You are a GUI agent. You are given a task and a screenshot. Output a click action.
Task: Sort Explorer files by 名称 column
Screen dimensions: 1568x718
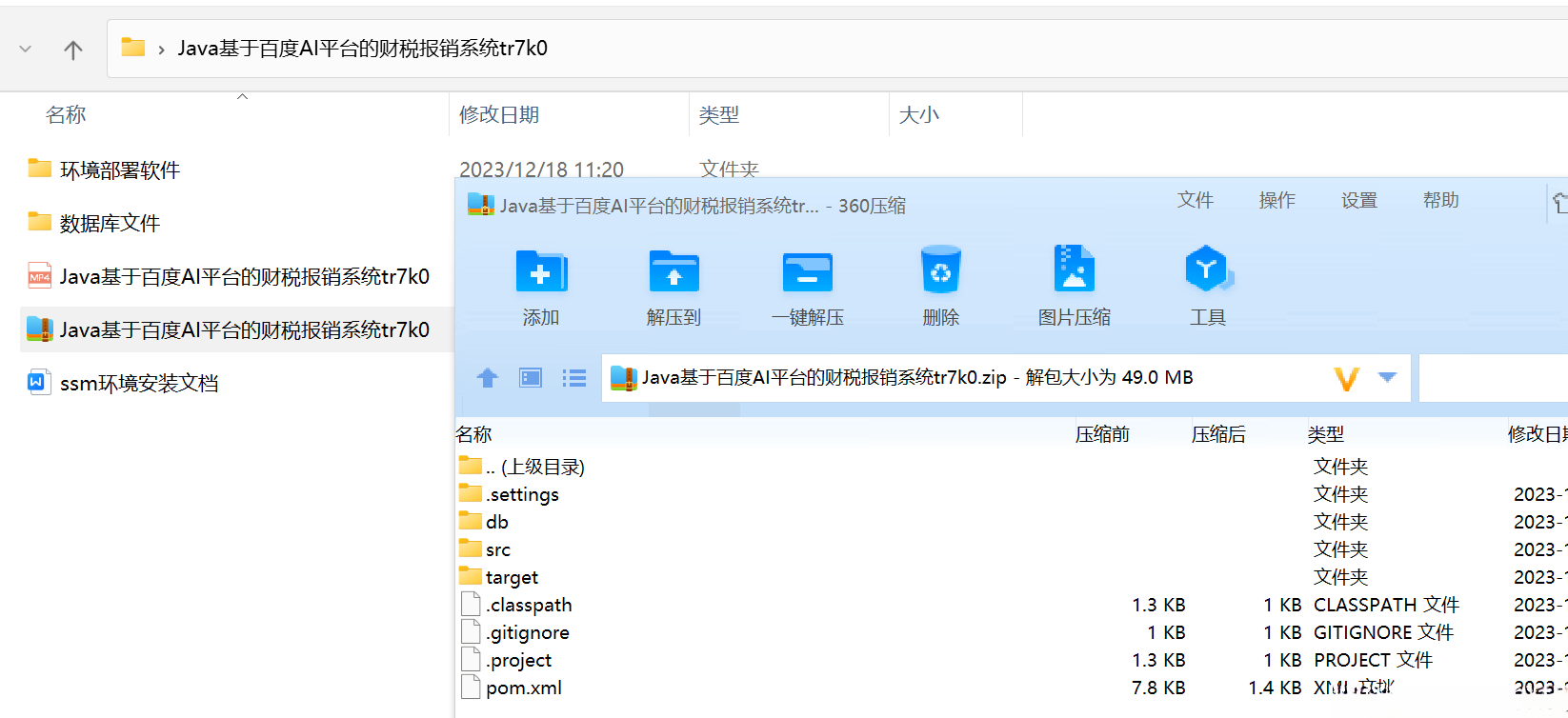(x=66, y=115)
